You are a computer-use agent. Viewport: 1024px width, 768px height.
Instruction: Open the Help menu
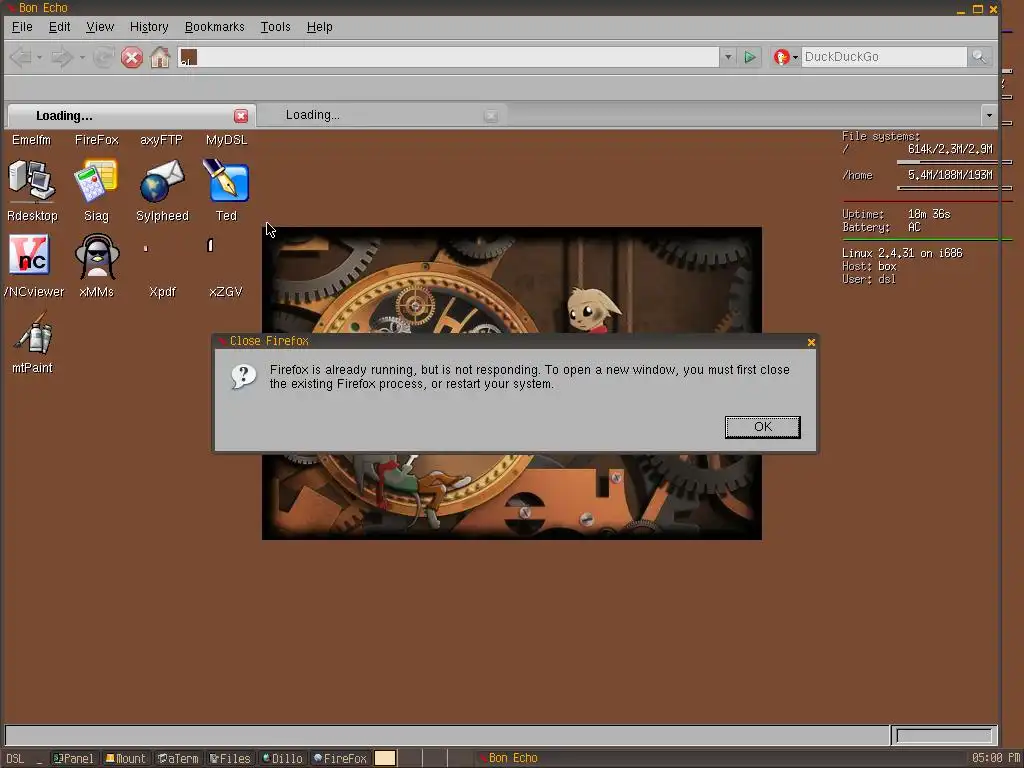[x=319, y=27]
